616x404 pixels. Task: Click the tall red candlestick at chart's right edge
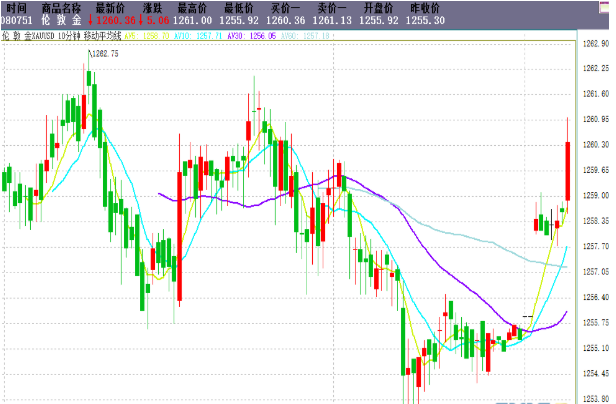pos(567,170)
